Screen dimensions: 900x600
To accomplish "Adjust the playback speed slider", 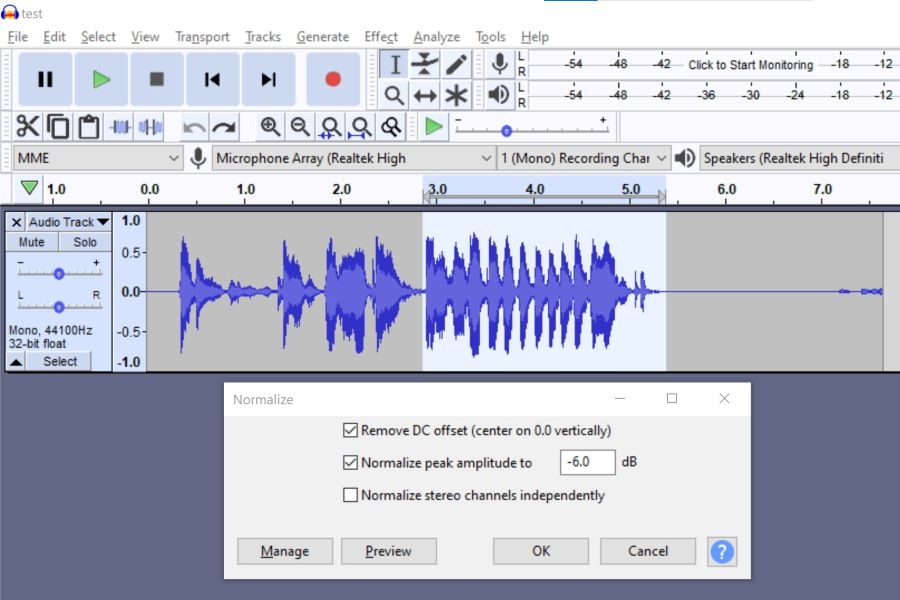I will 506,131.
